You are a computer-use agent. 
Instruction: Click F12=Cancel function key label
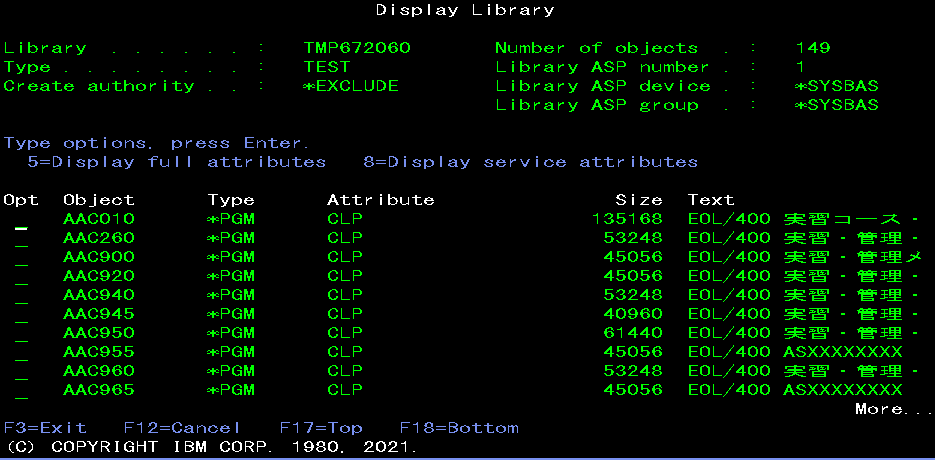(182, 428)
